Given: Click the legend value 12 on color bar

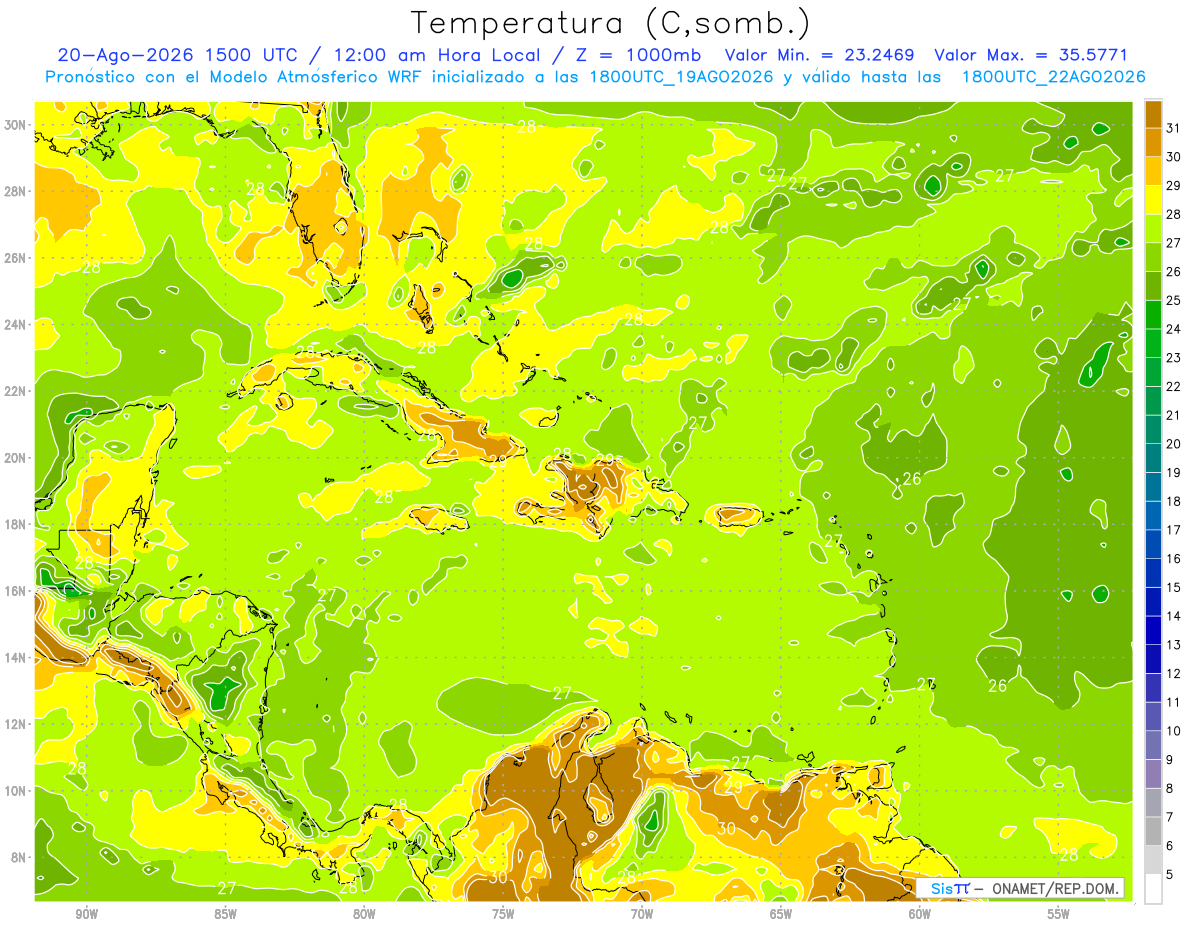Looking at the screenshot, I should tap(1173, 673).
